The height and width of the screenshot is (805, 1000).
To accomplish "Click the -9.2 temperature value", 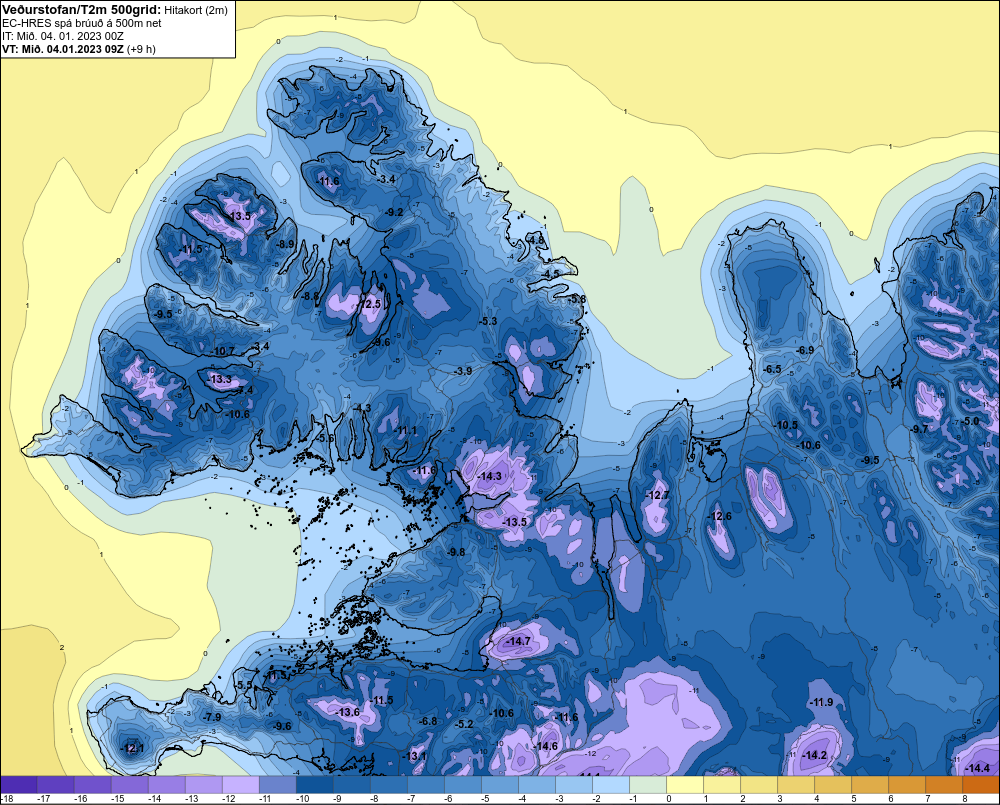I will (394, 212).
